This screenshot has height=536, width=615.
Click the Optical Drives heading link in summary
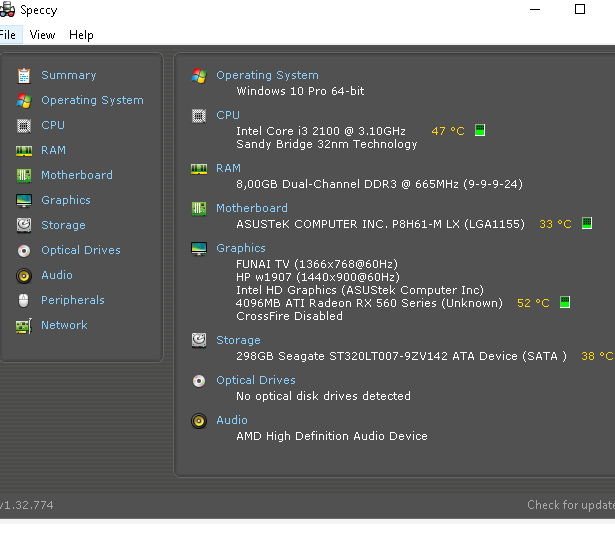point(256,380)
